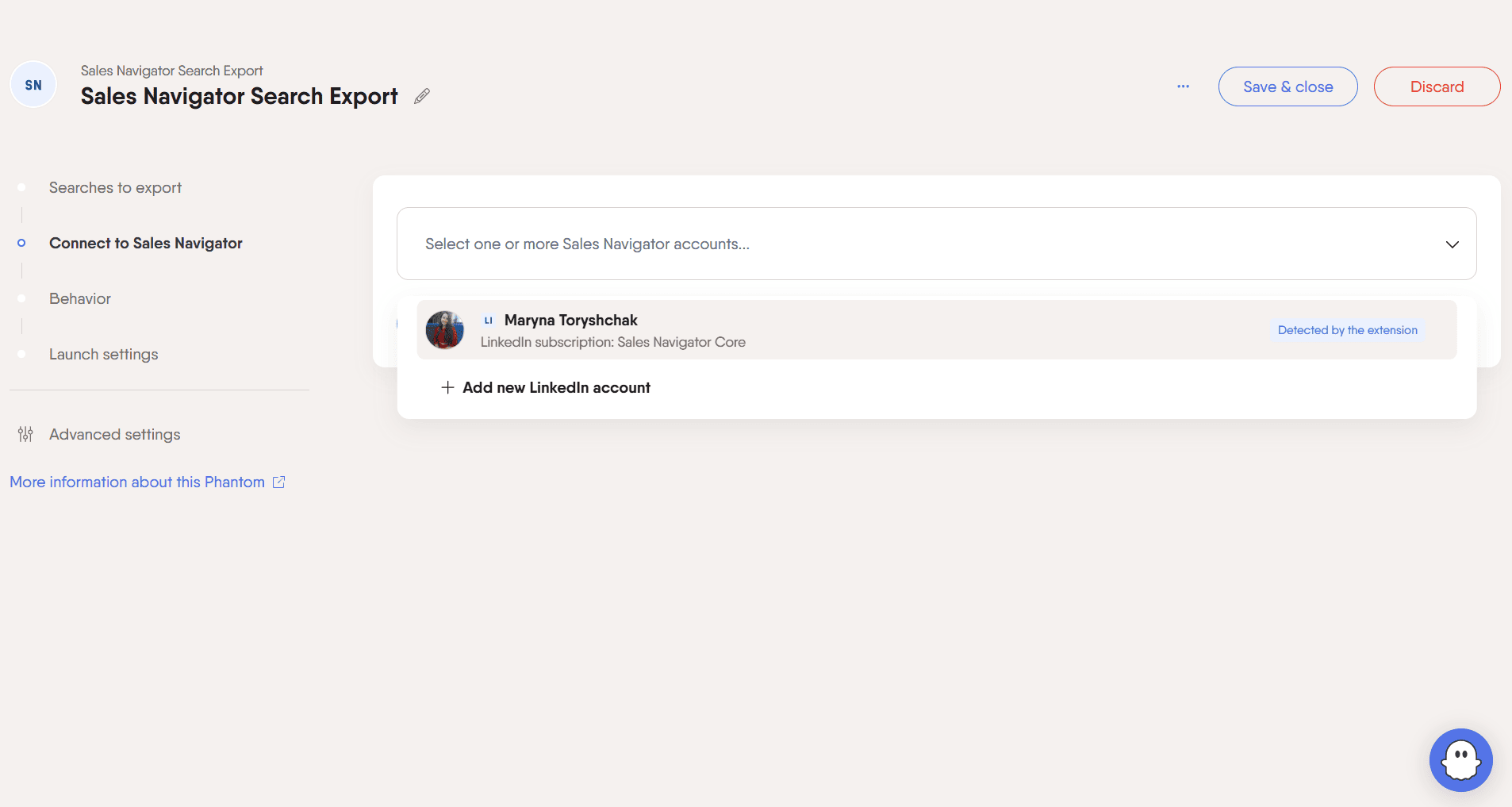1512x807 pixels.
Task: Click the Discard button
Action: [x=1437, y=86]
